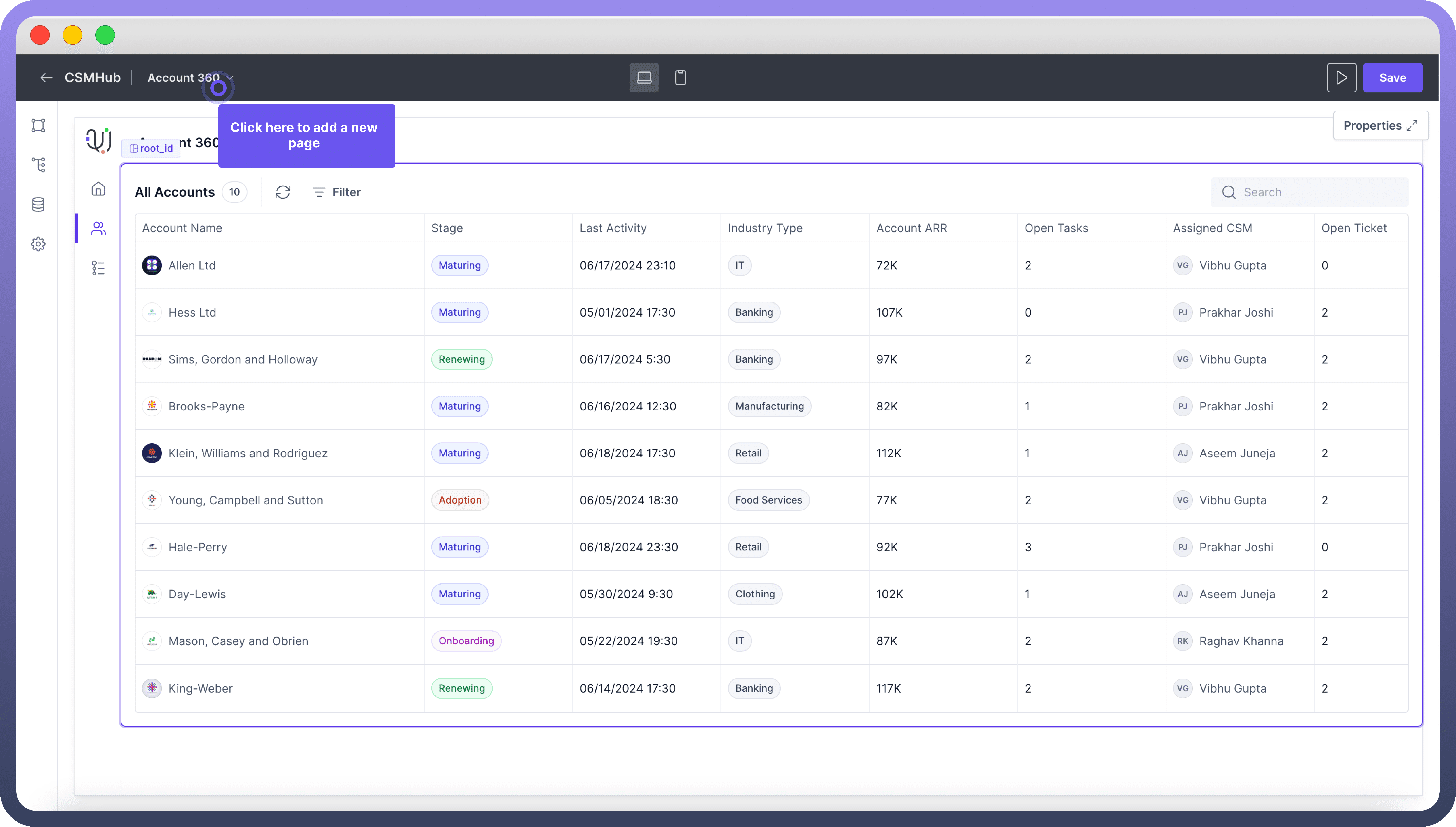Expand the Account 360 page dropdown
Viewport: 1456px width, 827px height.
pos(230,78)
